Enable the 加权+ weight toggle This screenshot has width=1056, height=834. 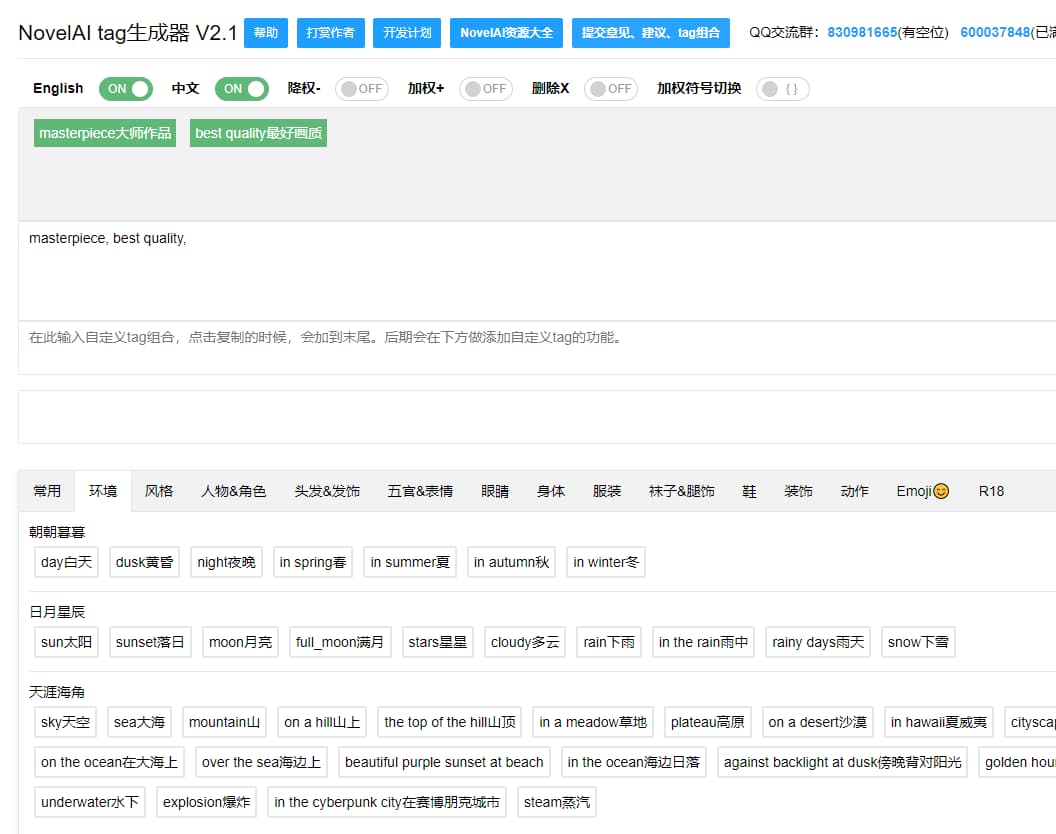point(485,89)
